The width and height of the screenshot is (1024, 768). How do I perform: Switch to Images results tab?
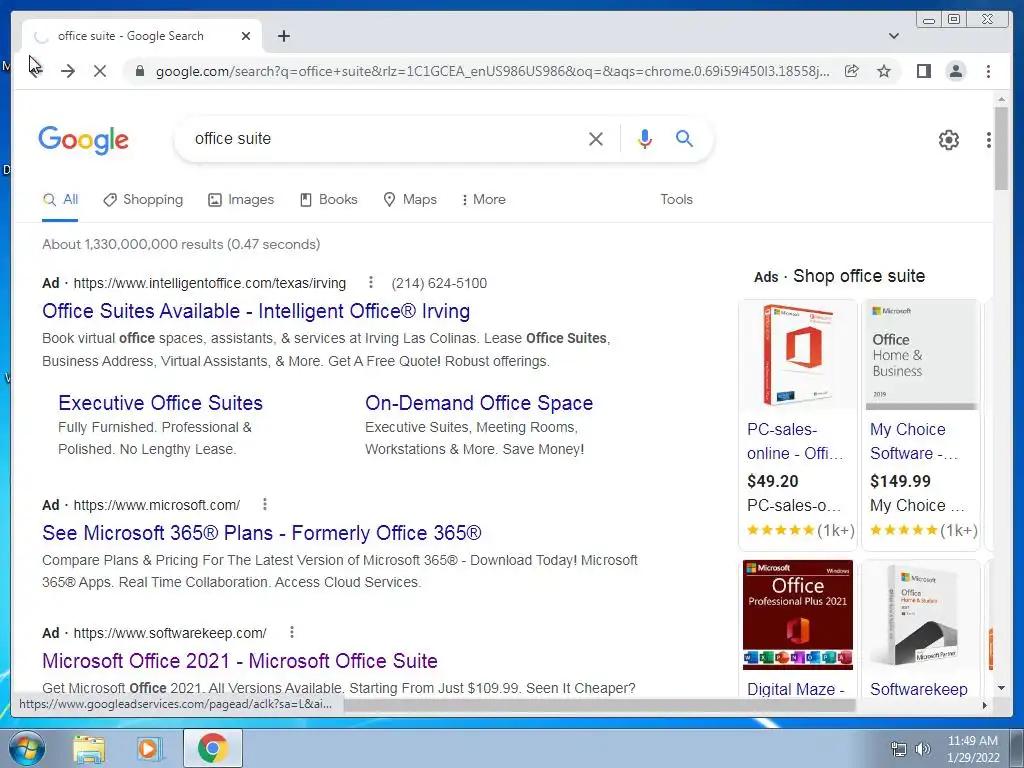[x=241, y=200]
